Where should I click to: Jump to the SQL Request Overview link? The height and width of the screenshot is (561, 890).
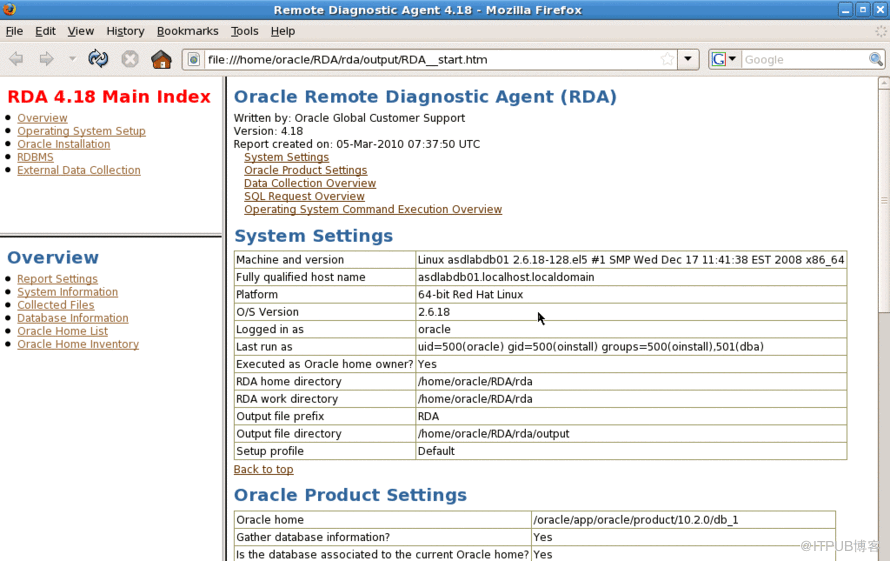click(x=304, y=196)
